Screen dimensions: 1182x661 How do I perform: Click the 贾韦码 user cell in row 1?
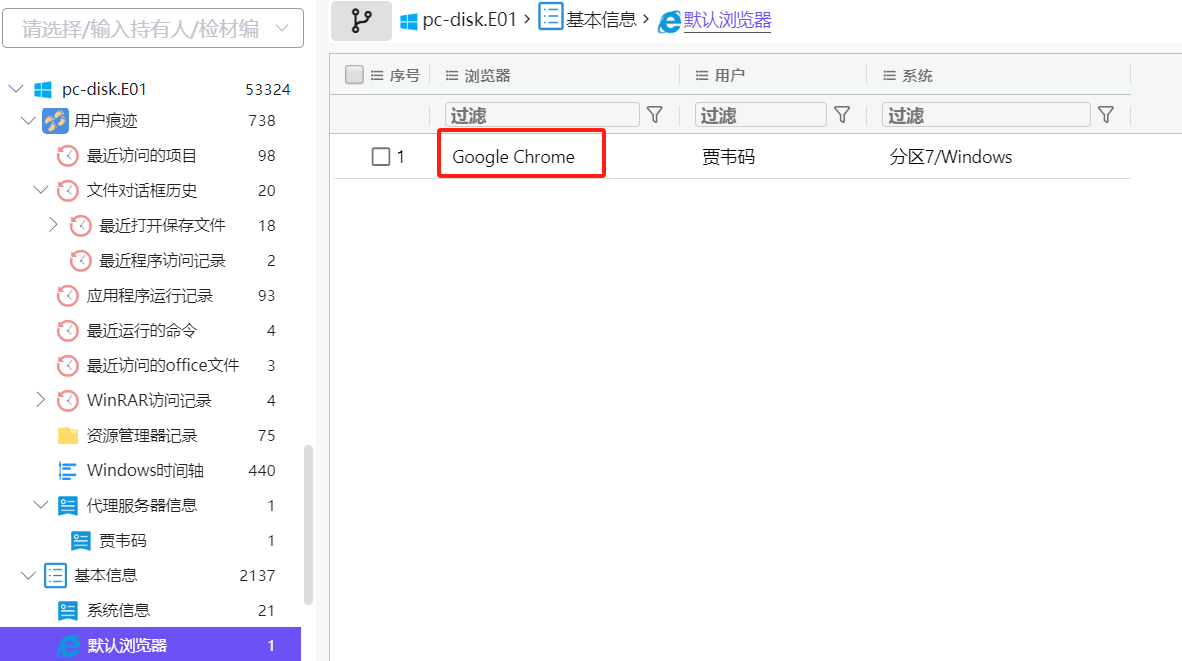click(728, 157)
